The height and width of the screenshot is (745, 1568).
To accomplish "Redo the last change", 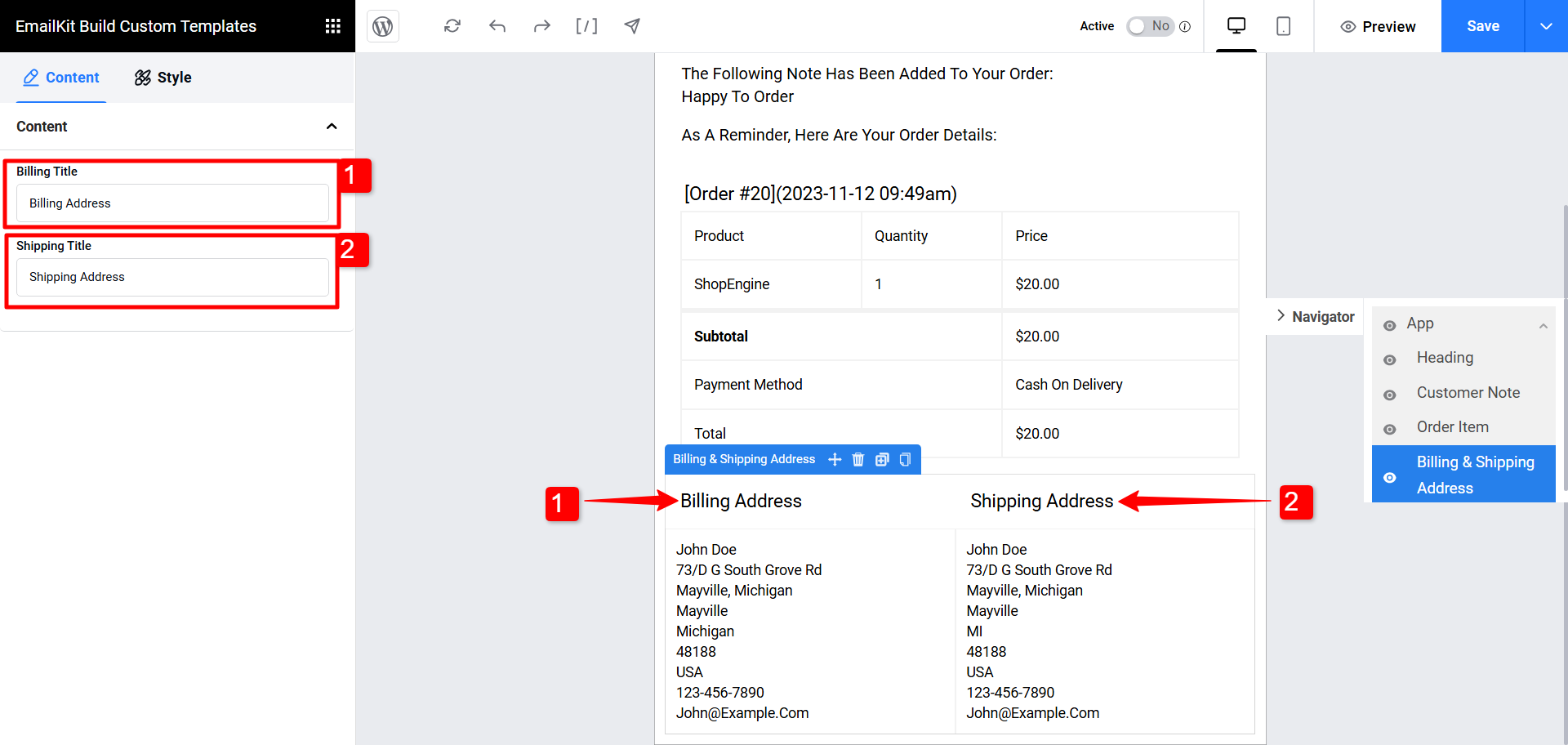I will [x=541, y=26].
